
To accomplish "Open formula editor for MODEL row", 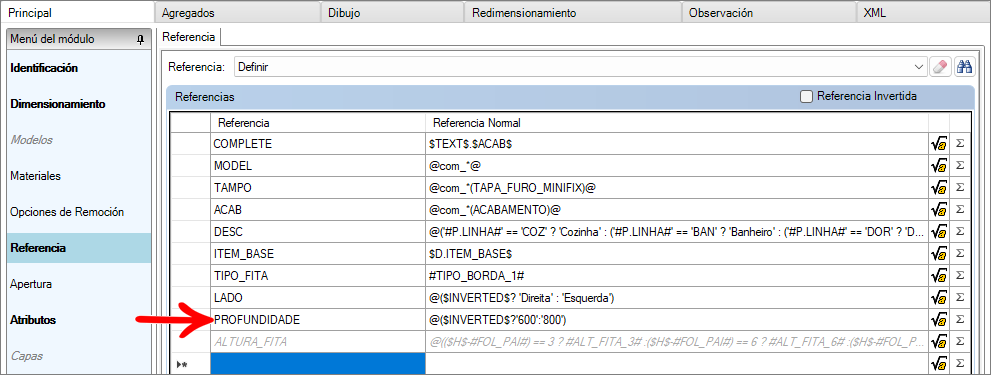I will tap(939, 166).
